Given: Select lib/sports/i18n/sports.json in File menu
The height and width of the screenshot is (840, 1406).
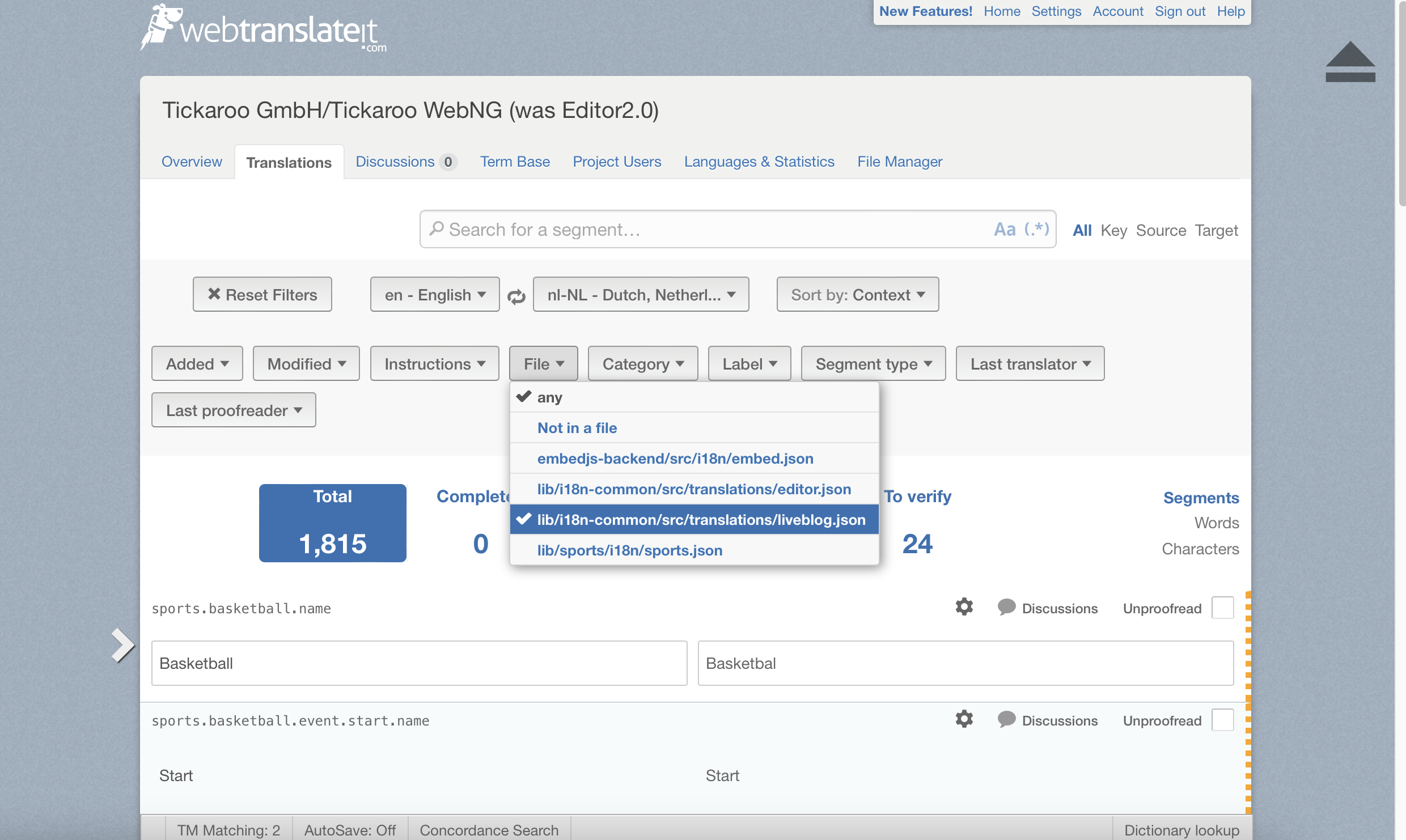Looking at the screenshot, I should click(629, 550).
